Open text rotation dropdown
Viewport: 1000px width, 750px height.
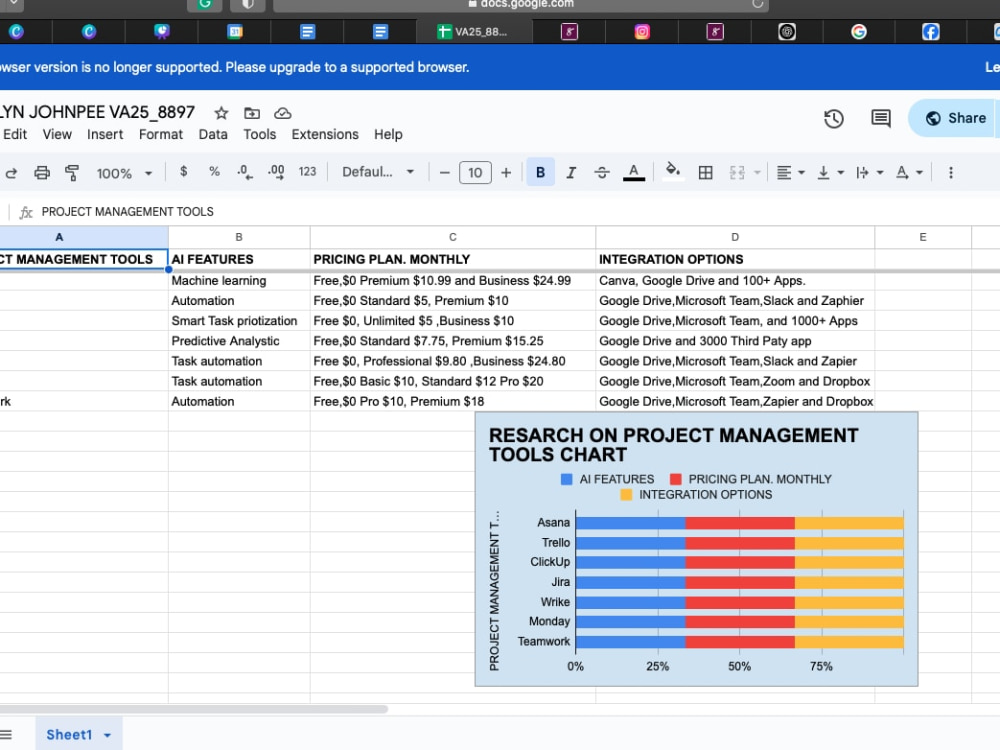point(909,173)
